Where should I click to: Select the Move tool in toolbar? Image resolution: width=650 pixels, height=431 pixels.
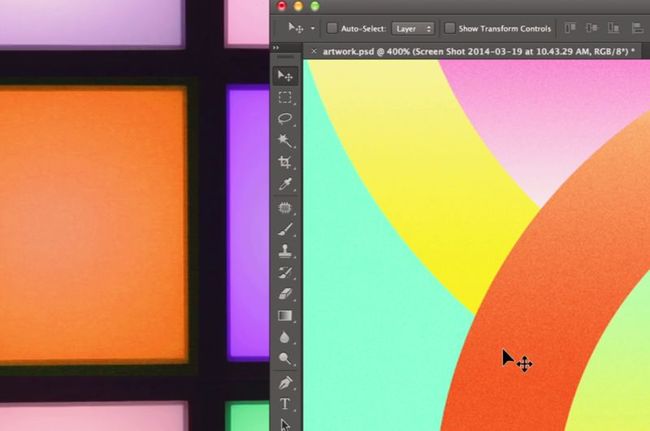coord(286,76)
